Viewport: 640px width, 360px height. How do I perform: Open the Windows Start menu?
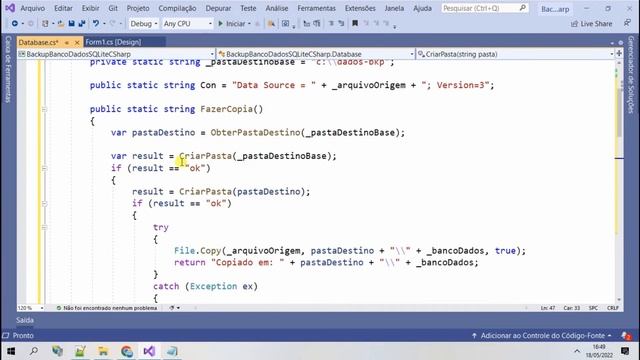point(11,351)
